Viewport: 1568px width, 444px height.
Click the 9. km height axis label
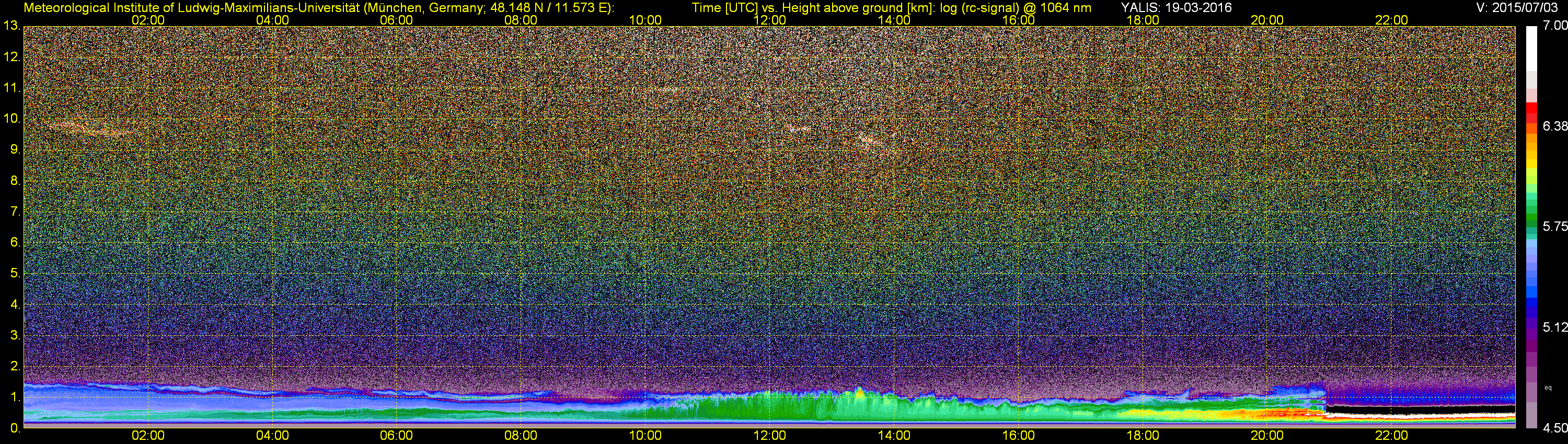[15, 149]
